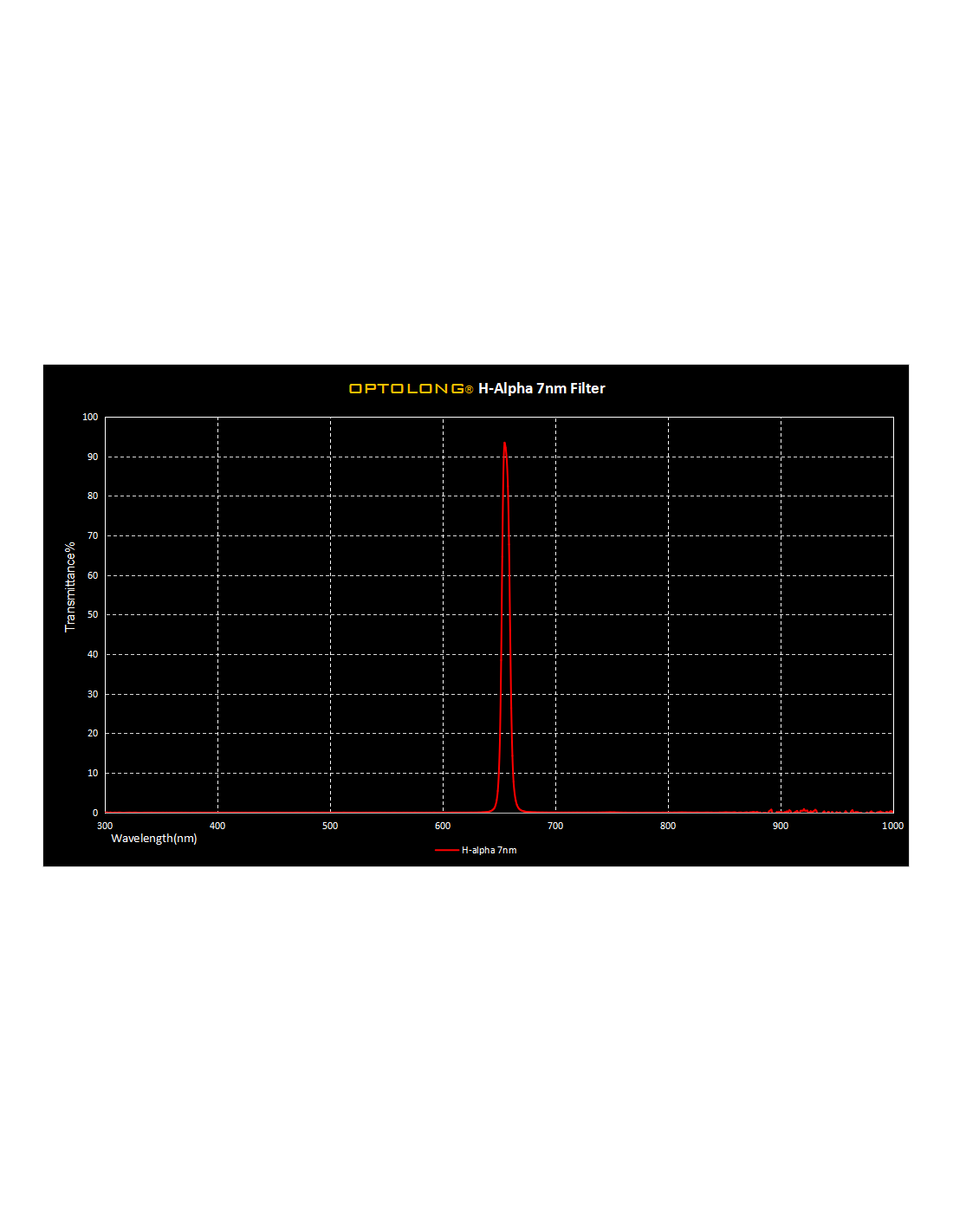Click the 50 tick label on the transmittance axis

click(x=93, y=615)
